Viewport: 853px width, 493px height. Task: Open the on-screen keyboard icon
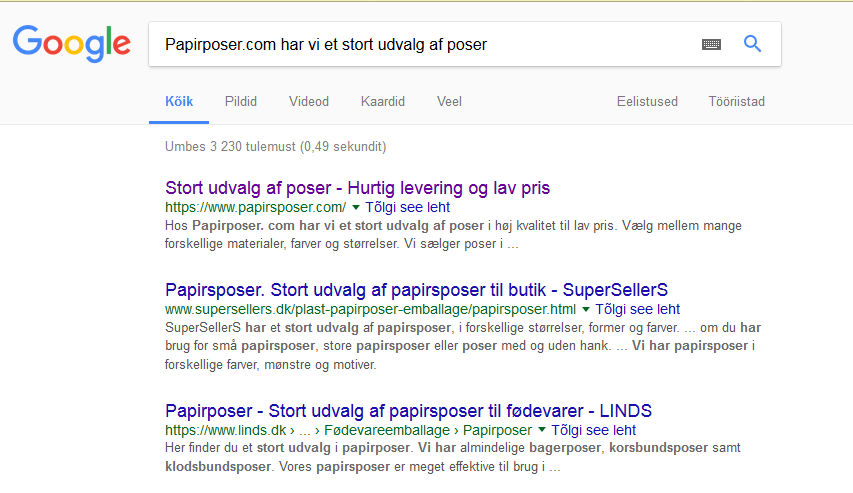pyautogui.click(x=712, y=44)
